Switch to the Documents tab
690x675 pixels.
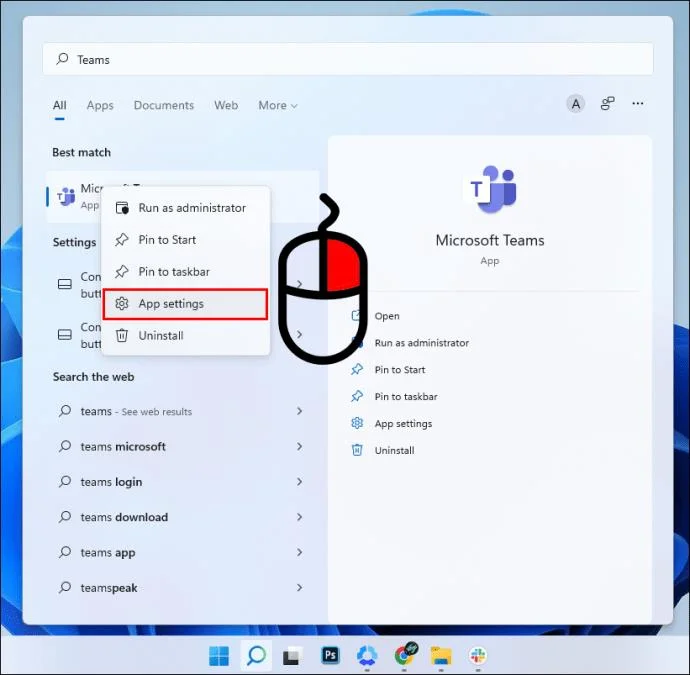[x=164, y=105]
